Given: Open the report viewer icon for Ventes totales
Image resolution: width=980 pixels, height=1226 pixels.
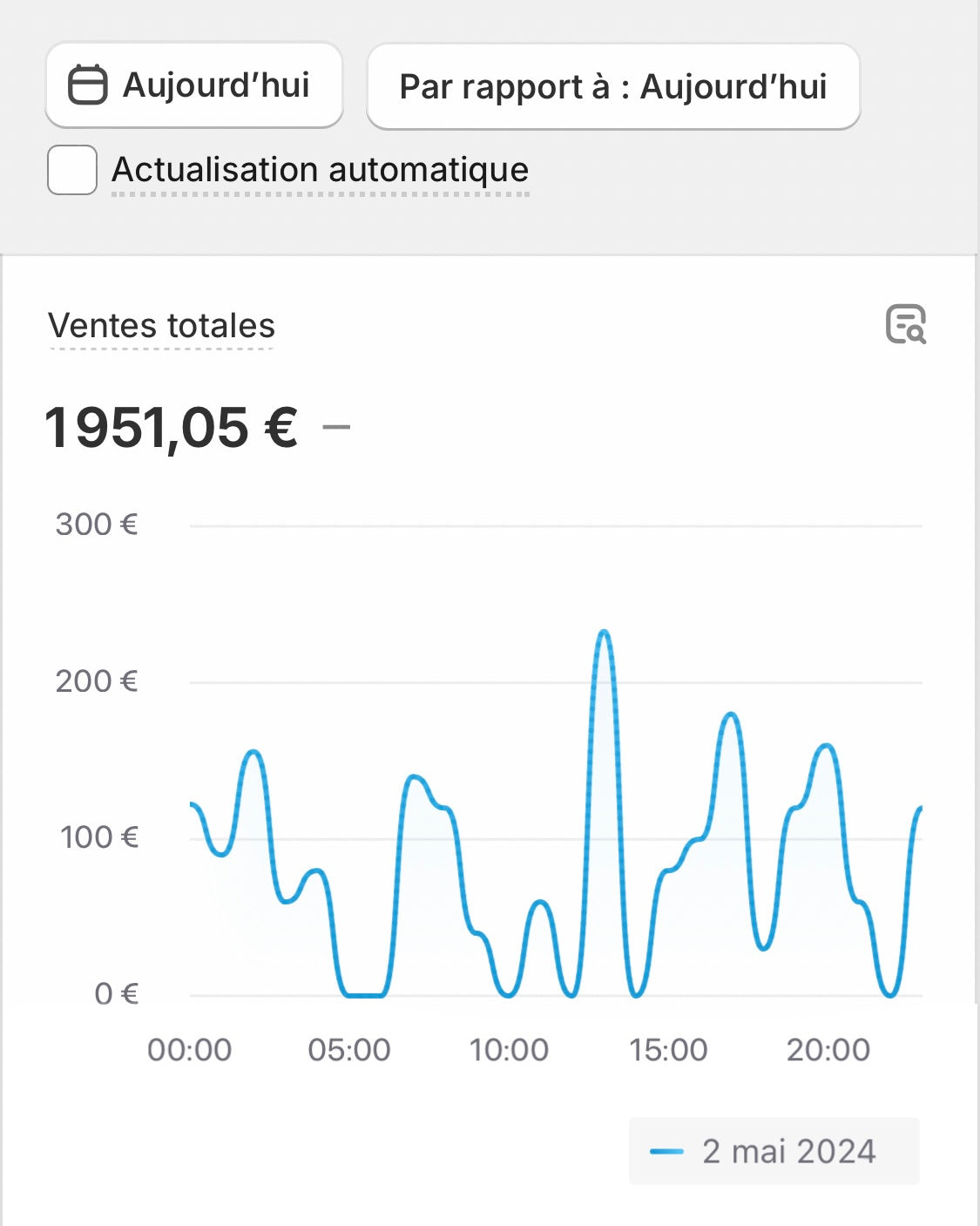Looking at the screenshot, I should (905, 325).
